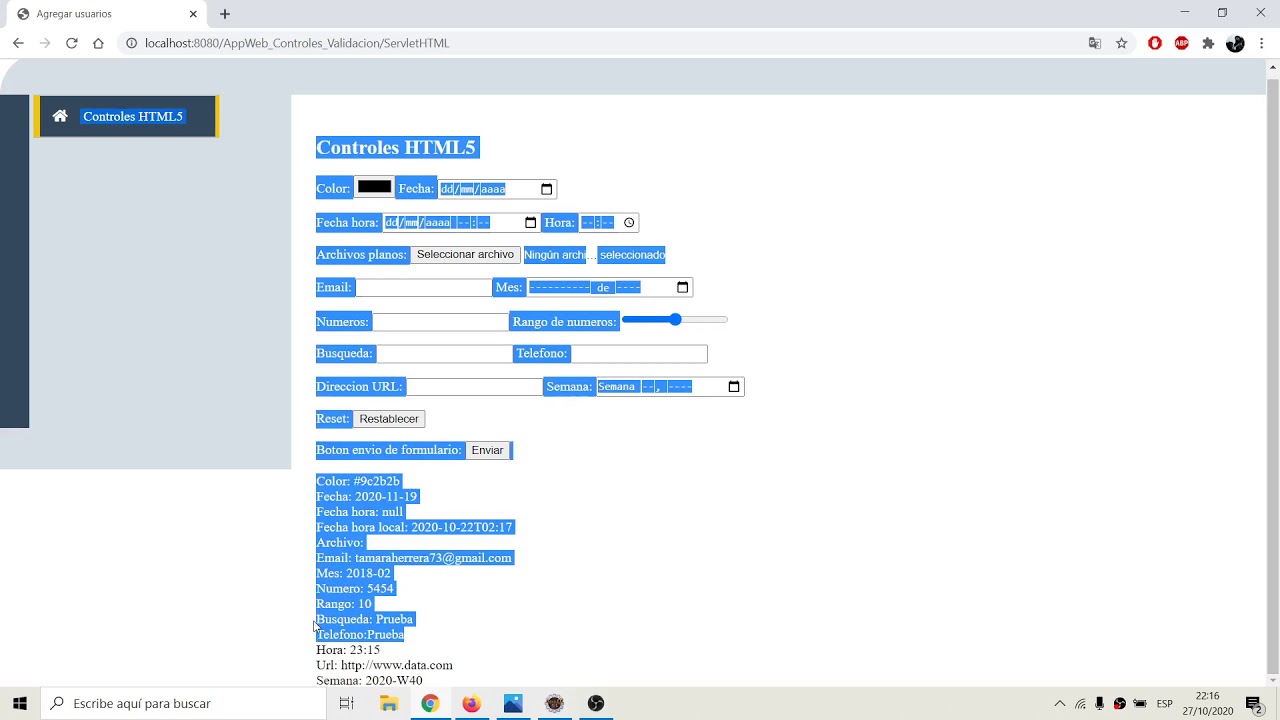View site information icon in address bar
This screenshot has height=720, width=1280.
point(131,43)
